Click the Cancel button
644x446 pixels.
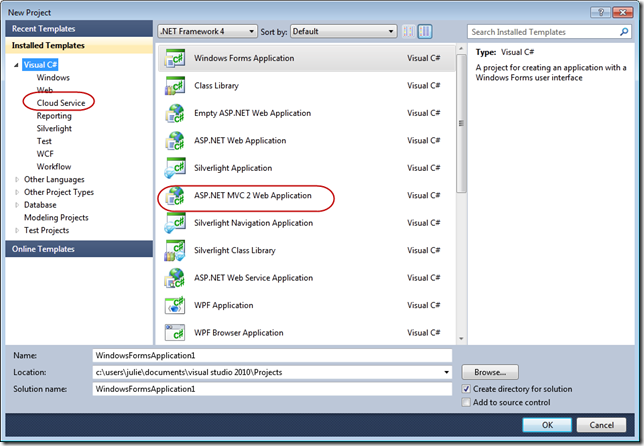coord(602,425)
